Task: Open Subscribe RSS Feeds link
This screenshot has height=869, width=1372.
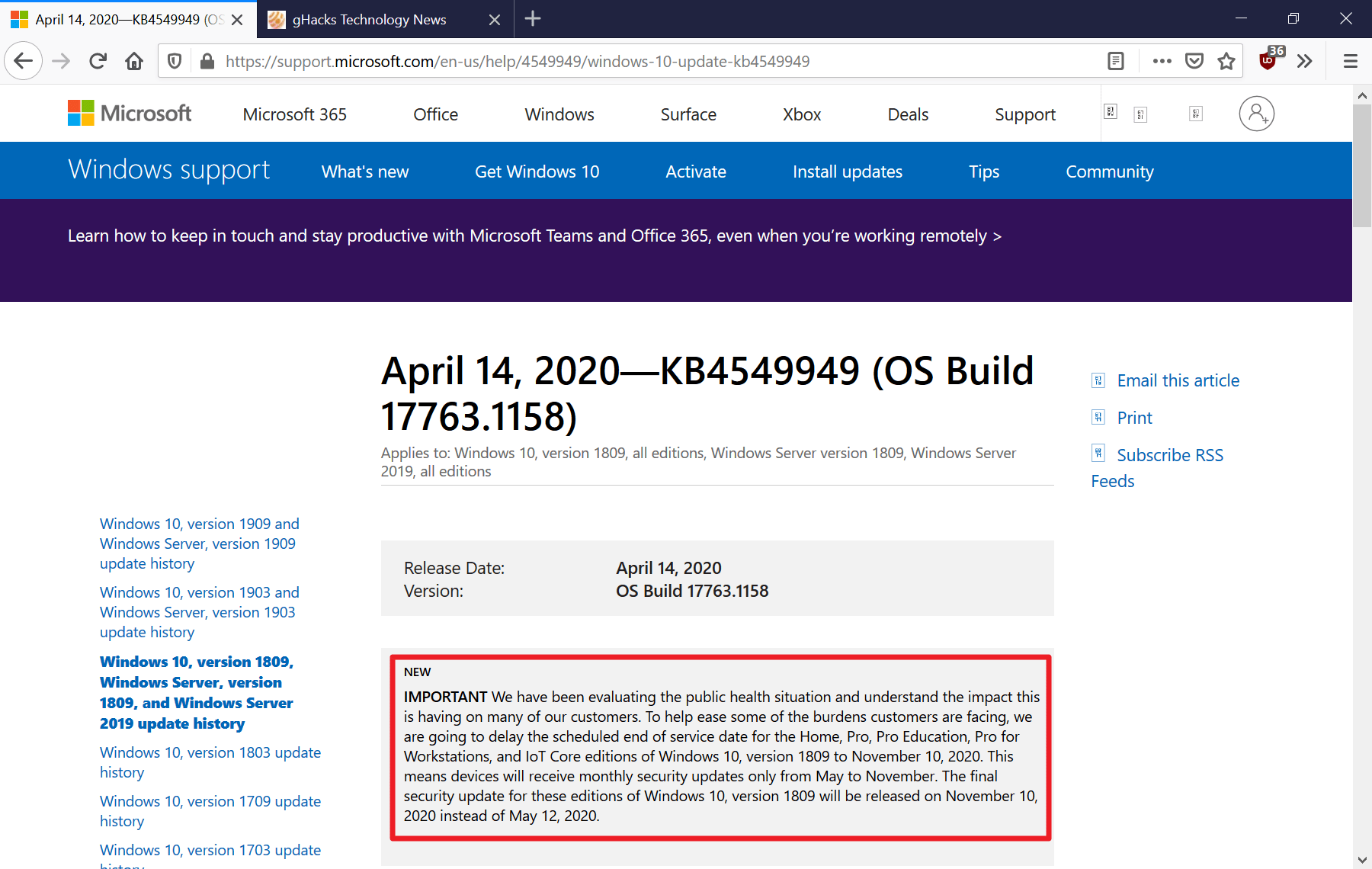Action: pos(1157,467)
